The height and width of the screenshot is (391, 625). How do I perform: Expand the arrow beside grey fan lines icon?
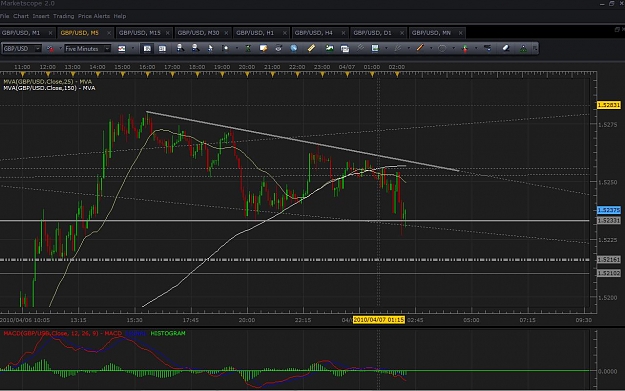pos(409,48)
